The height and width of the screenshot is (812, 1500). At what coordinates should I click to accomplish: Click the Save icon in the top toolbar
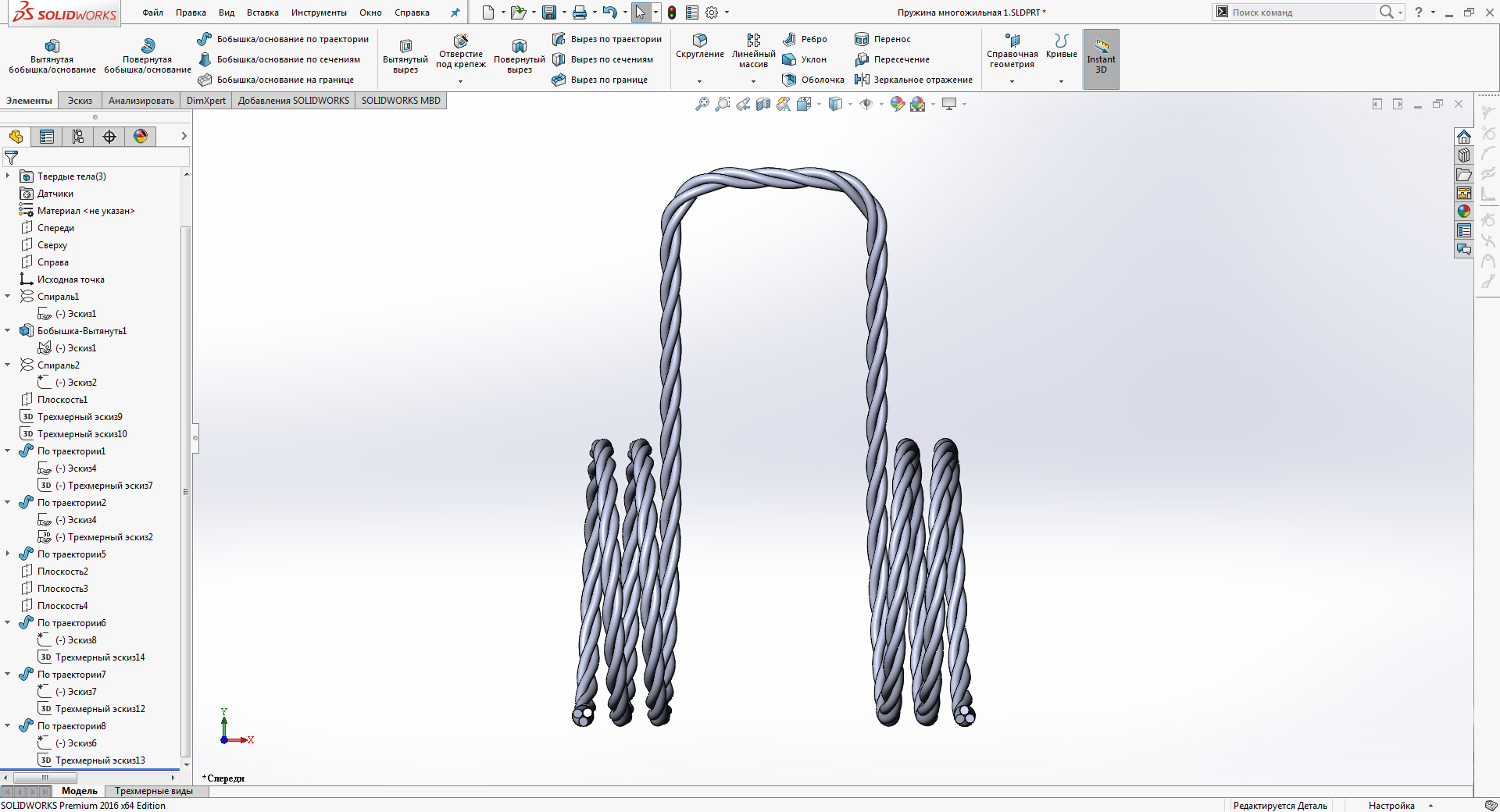tap(549, 12)
